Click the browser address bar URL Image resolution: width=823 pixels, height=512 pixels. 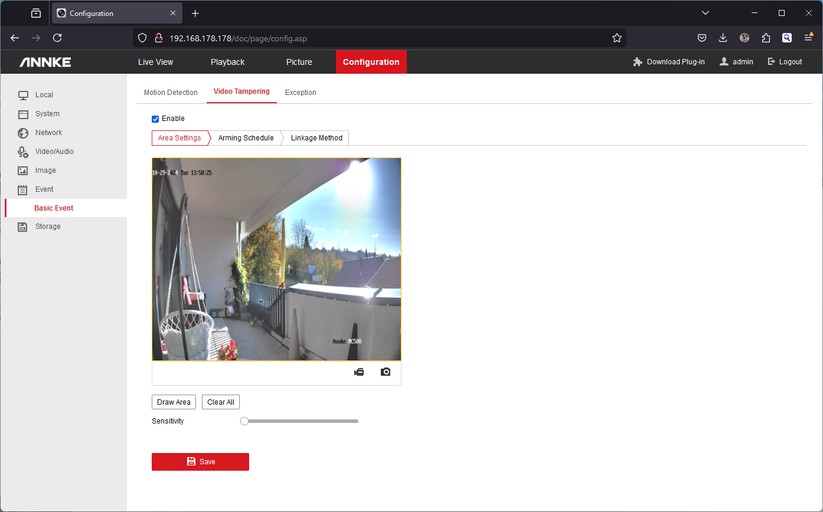238,38
